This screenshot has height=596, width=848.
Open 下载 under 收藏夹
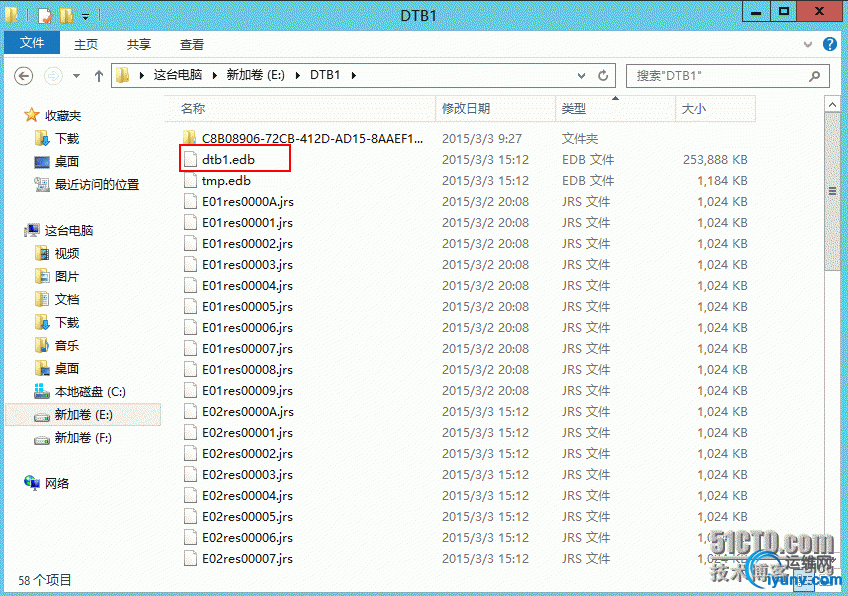[67, 139]
